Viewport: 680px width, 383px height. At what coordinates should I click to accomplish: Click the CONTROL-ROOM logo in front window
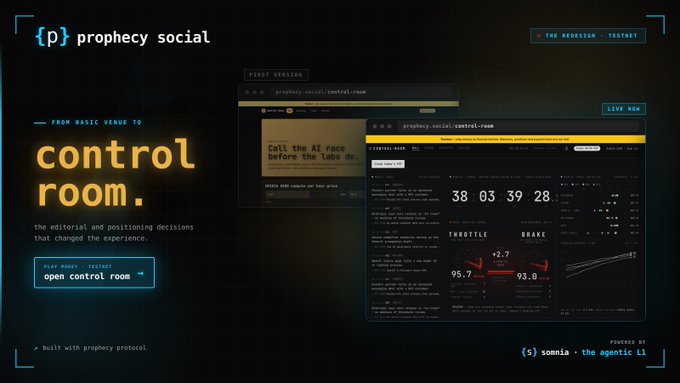(387, 148)
